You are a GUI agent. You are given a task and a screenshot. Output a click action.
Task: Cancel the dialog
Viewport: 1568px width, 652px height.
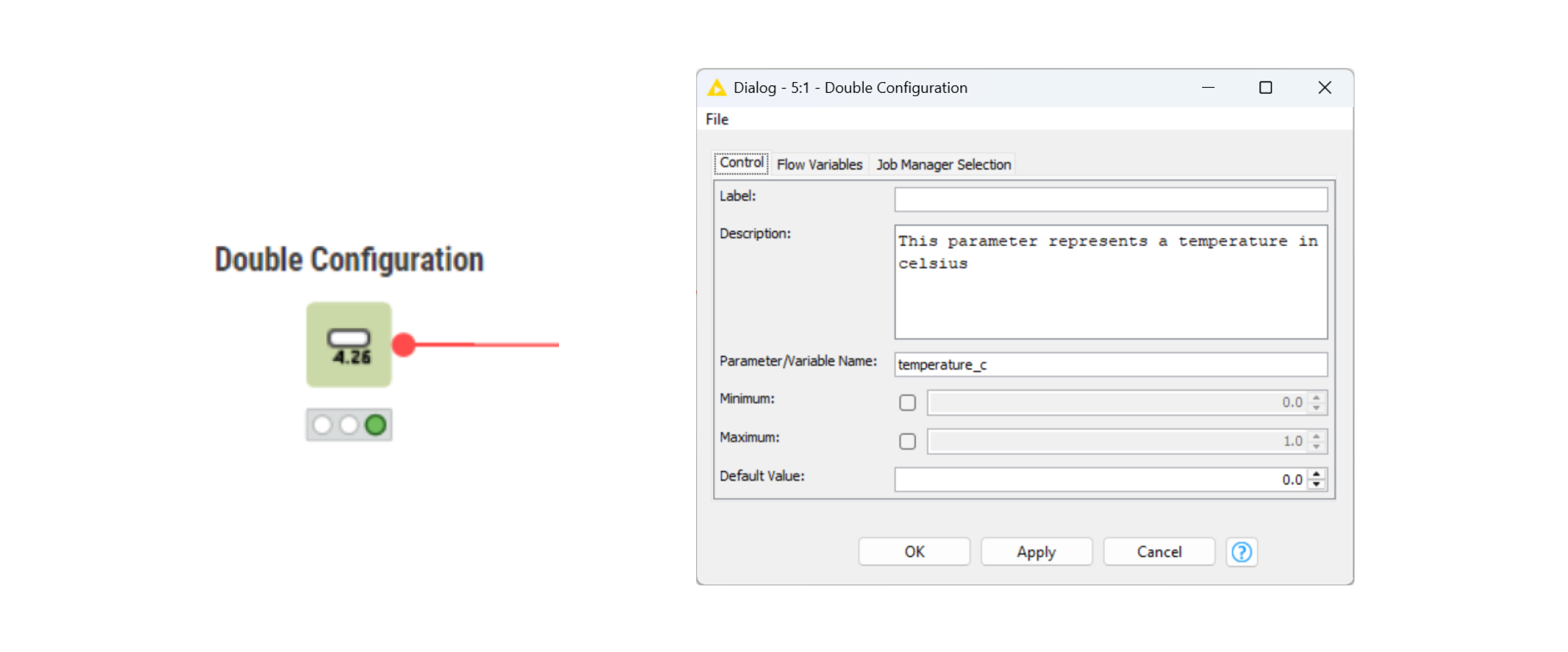pyautogui.click(x=1159, y=552)
